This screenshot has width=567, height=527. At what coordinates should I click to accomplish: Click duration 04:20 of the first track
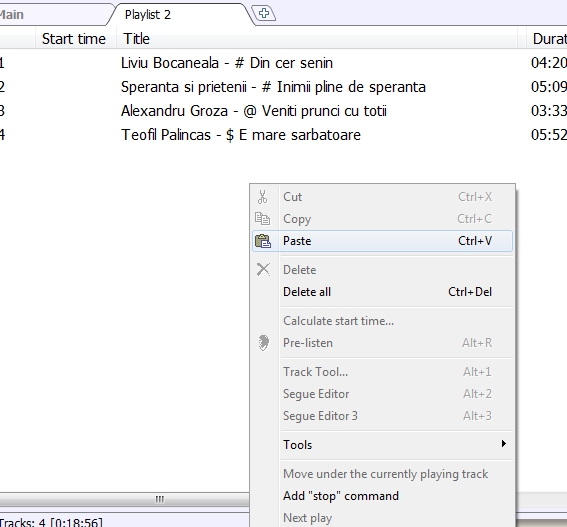tap(549, 63)
